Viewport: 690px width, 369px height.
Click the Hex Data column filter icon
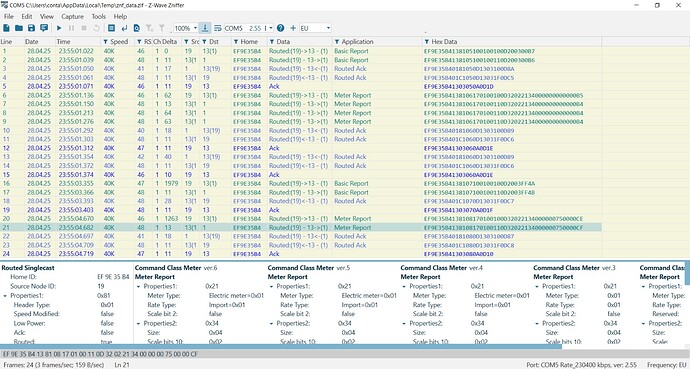[x=427, y=42]
